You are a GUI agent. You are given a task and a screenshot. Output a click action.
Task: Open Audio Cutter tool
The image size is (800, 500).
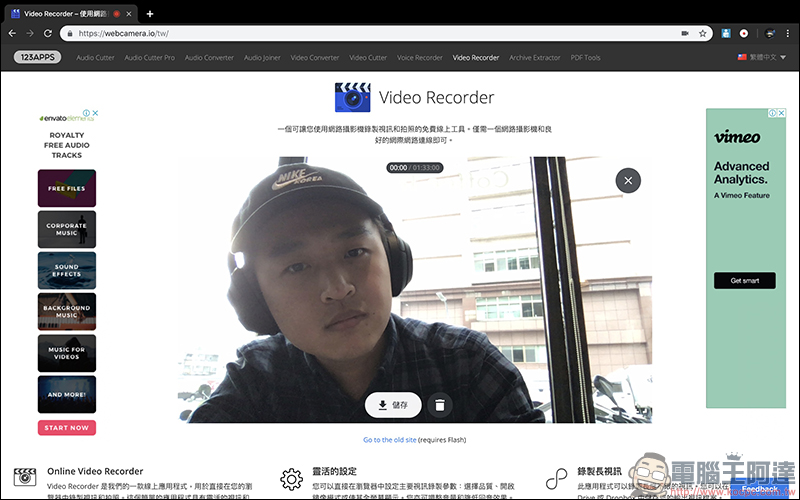coord(95,58)
